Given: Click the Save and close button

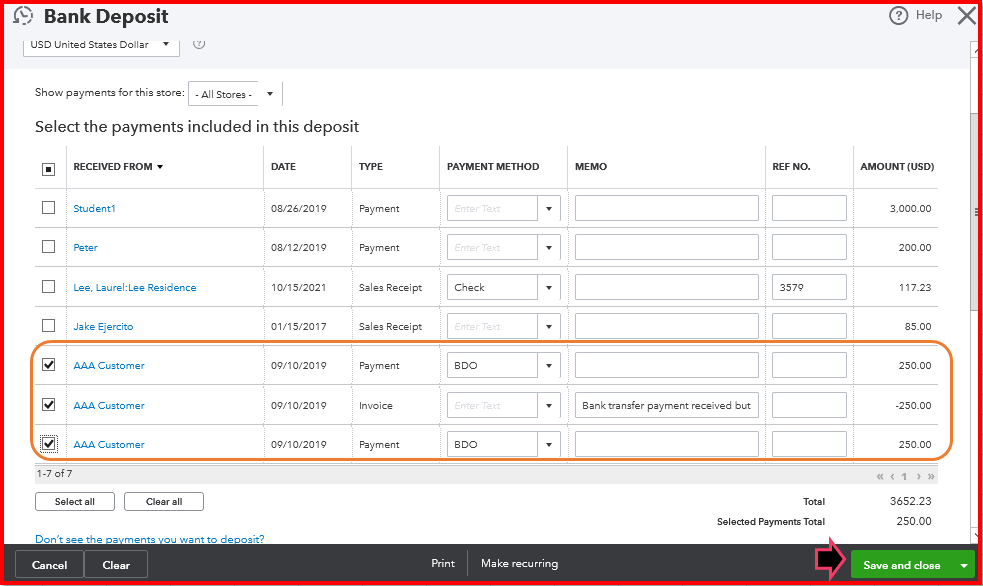Looking at the screenshot, I should point(902,565).
